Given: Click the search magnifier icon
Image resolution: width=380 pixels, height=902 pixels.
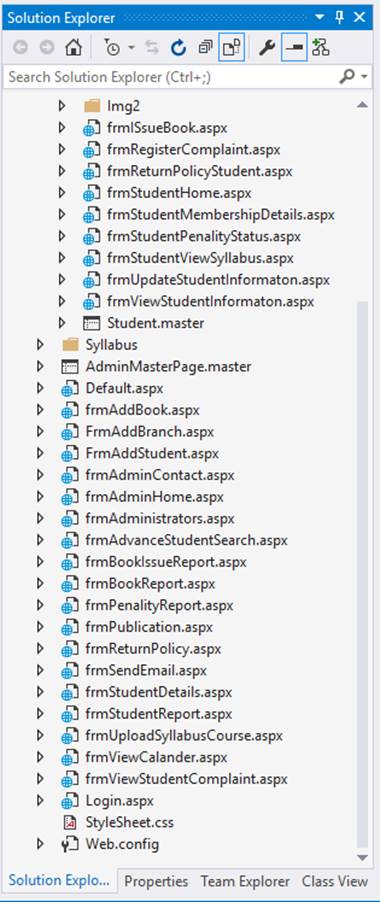Looking at the screenshot, I should click(347, 77).
